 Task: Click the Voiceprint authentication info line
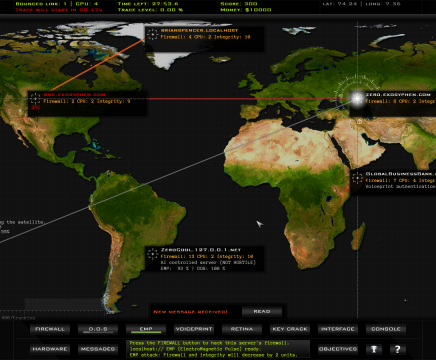click(x=401, y=186)
